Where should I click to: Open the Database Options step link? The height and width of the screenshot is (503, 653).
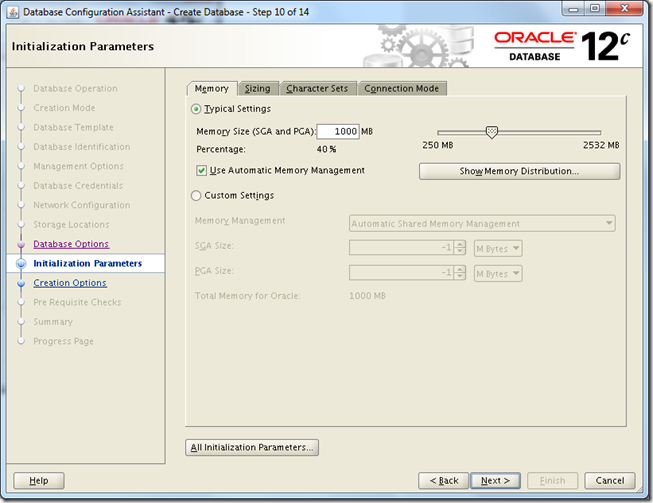[71, 244]
